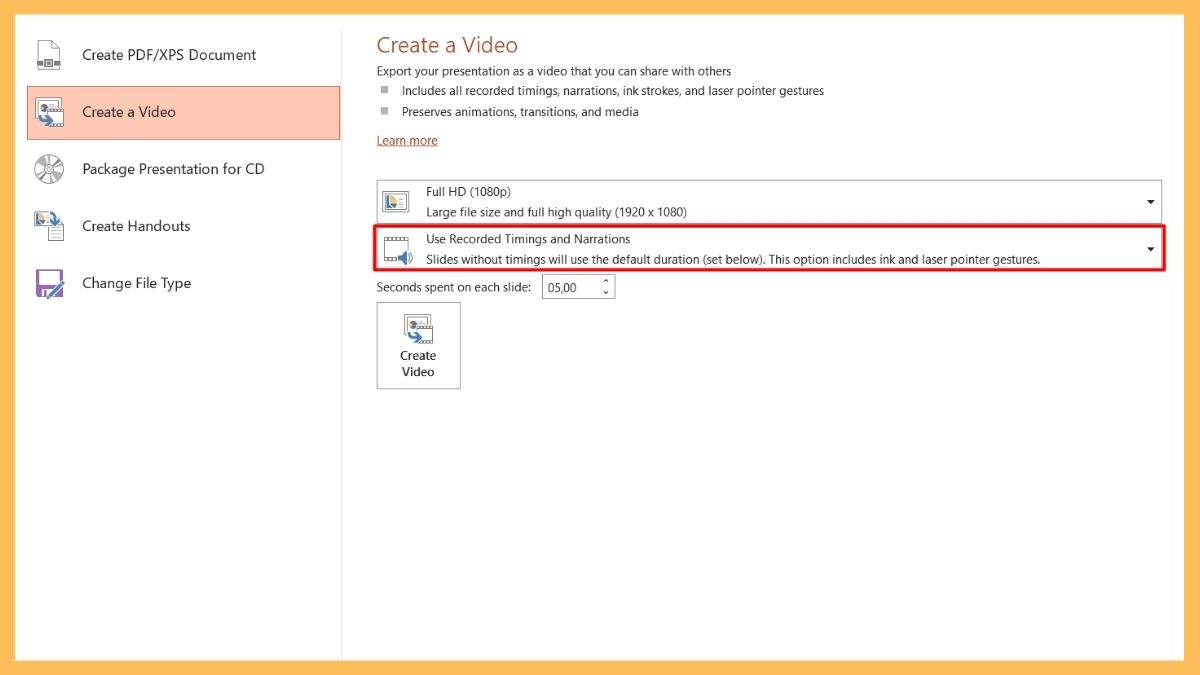Select Create Handouts from the sidebar
Screen dimensions: 1200x675
[136, 225]
